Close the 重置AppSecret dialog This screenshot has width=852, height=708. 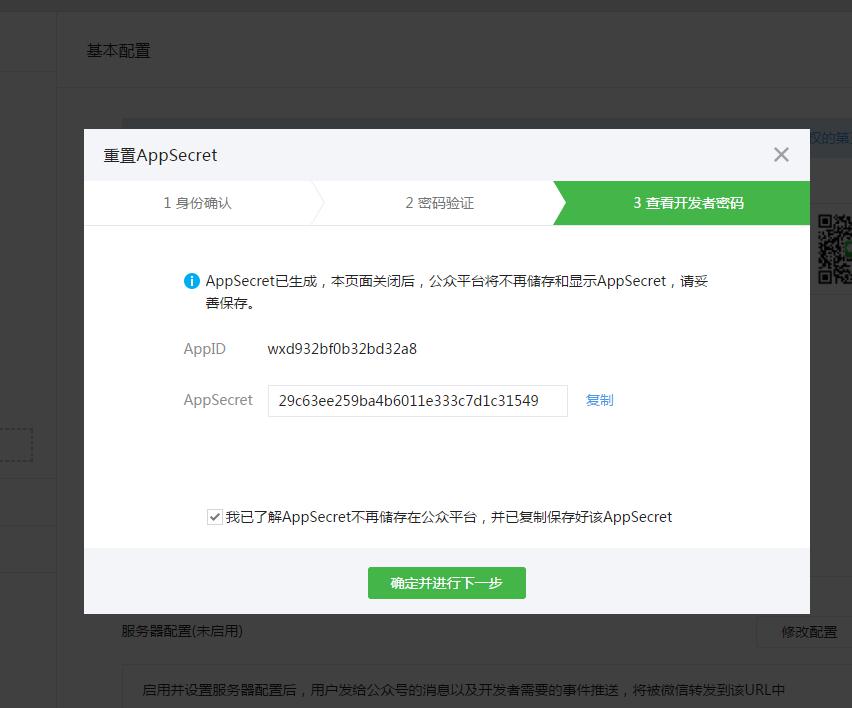click(x=781, y=154)
